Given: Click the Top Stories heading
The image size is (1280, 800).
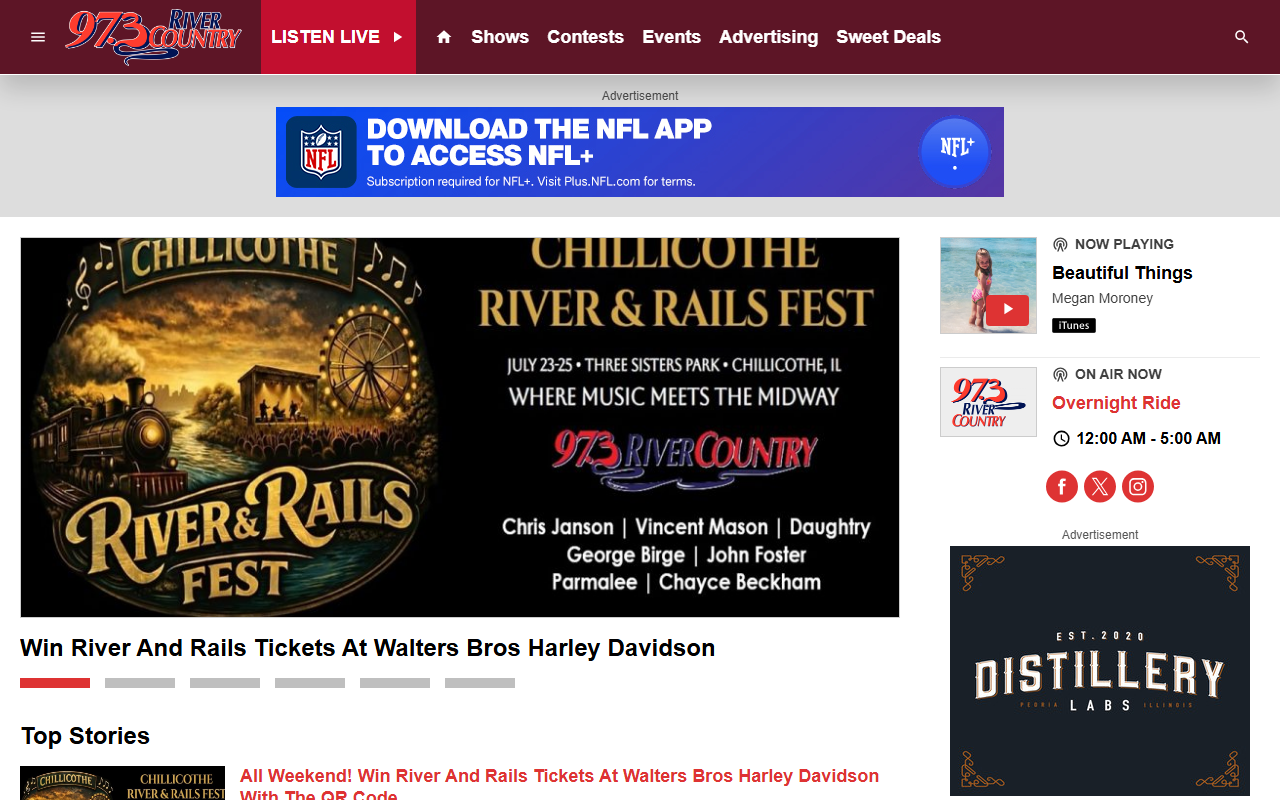Looking at the screenshot, I should pos(85,736).
